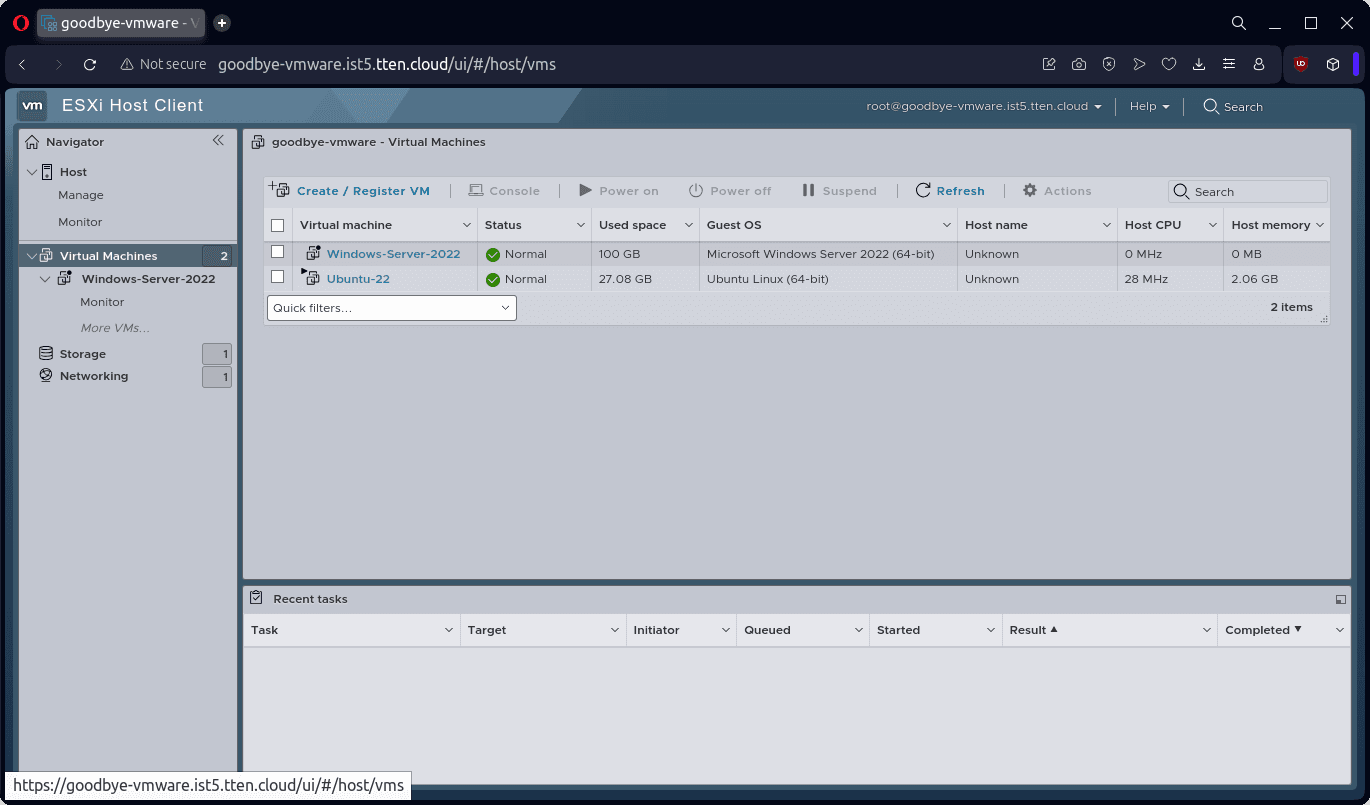Click the Windows-Server-2022 VM icon in table row

pyautogui.click(x=313, y=254)
